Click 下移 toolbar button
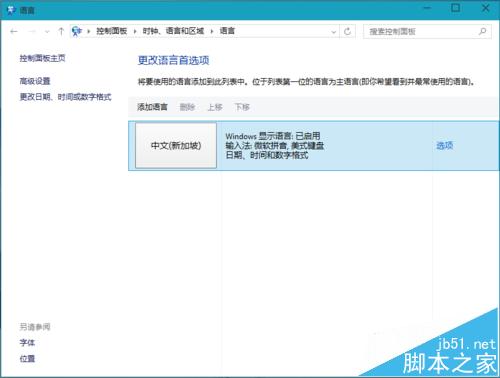The width and height of the screenshot is (500, 378). pyautogui.click(x=242, y=107)
